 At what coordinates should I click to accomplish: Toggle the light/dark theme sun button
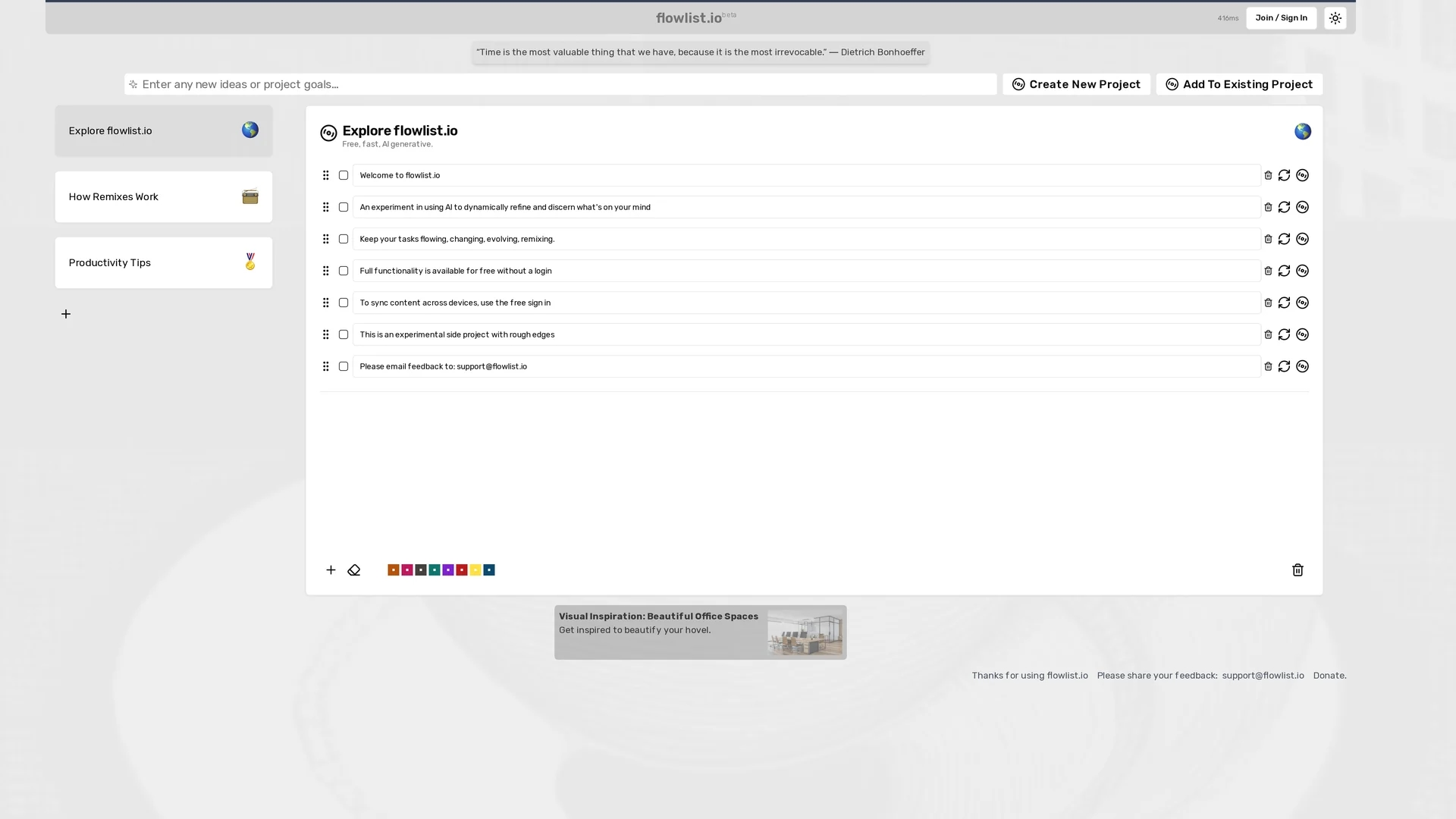1335,18
